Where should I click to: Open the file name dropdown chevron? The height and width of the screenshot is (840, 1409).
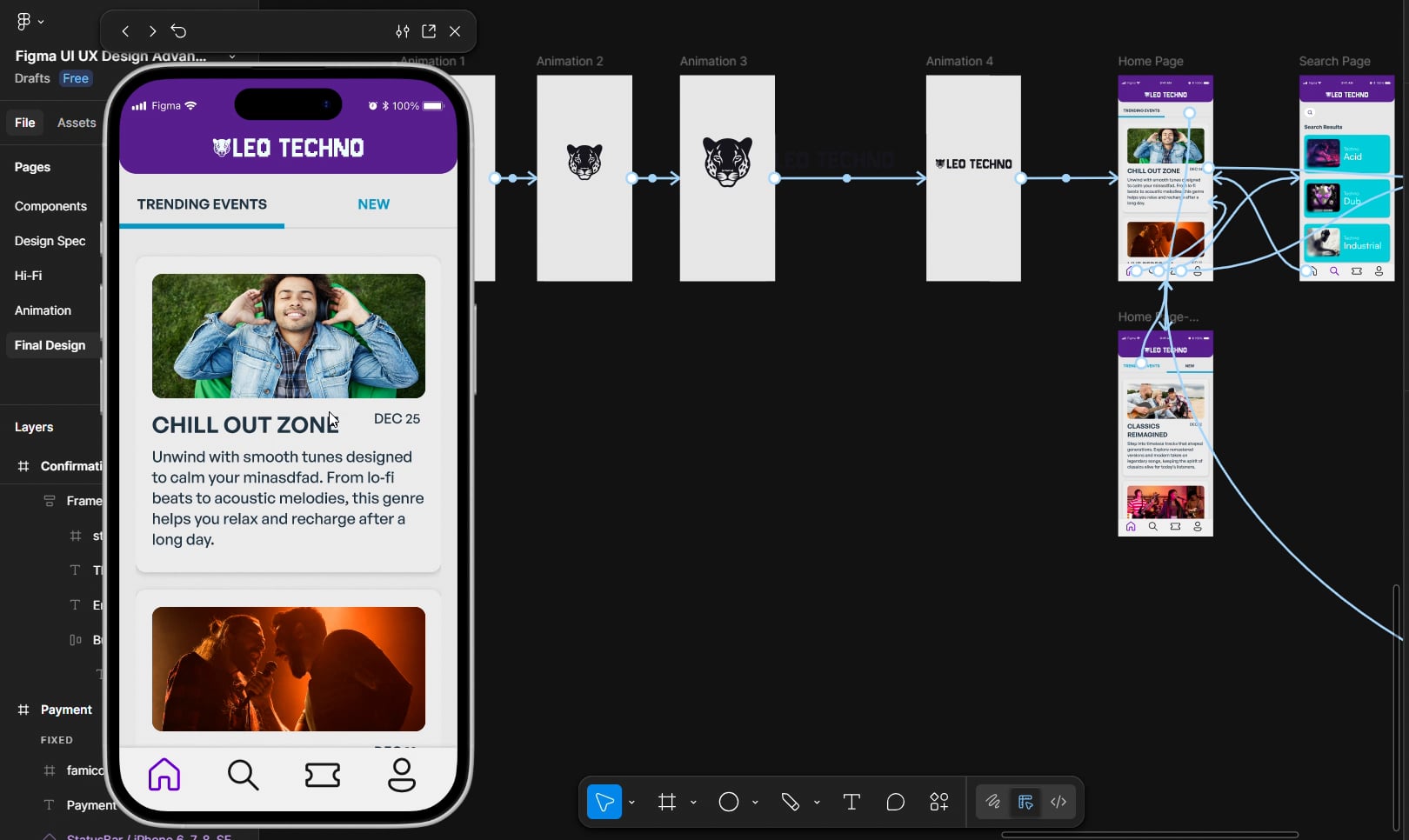click(232, 57)
